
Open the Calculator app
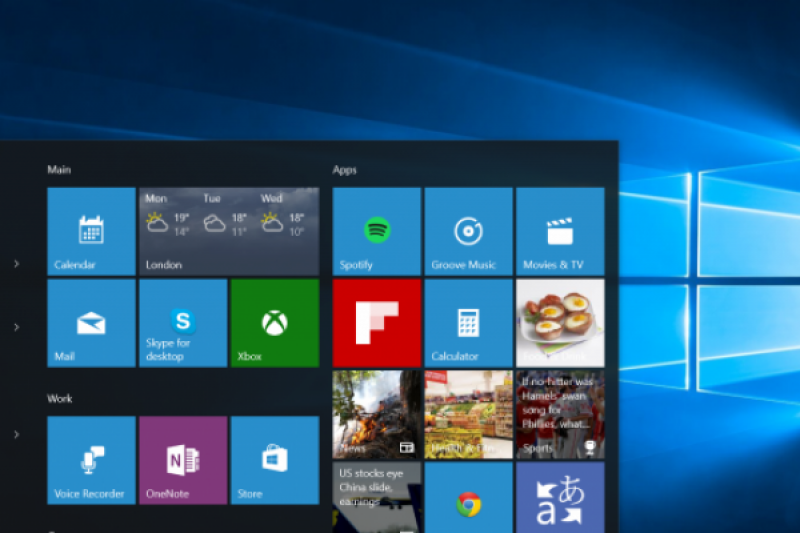pos(468,323)
